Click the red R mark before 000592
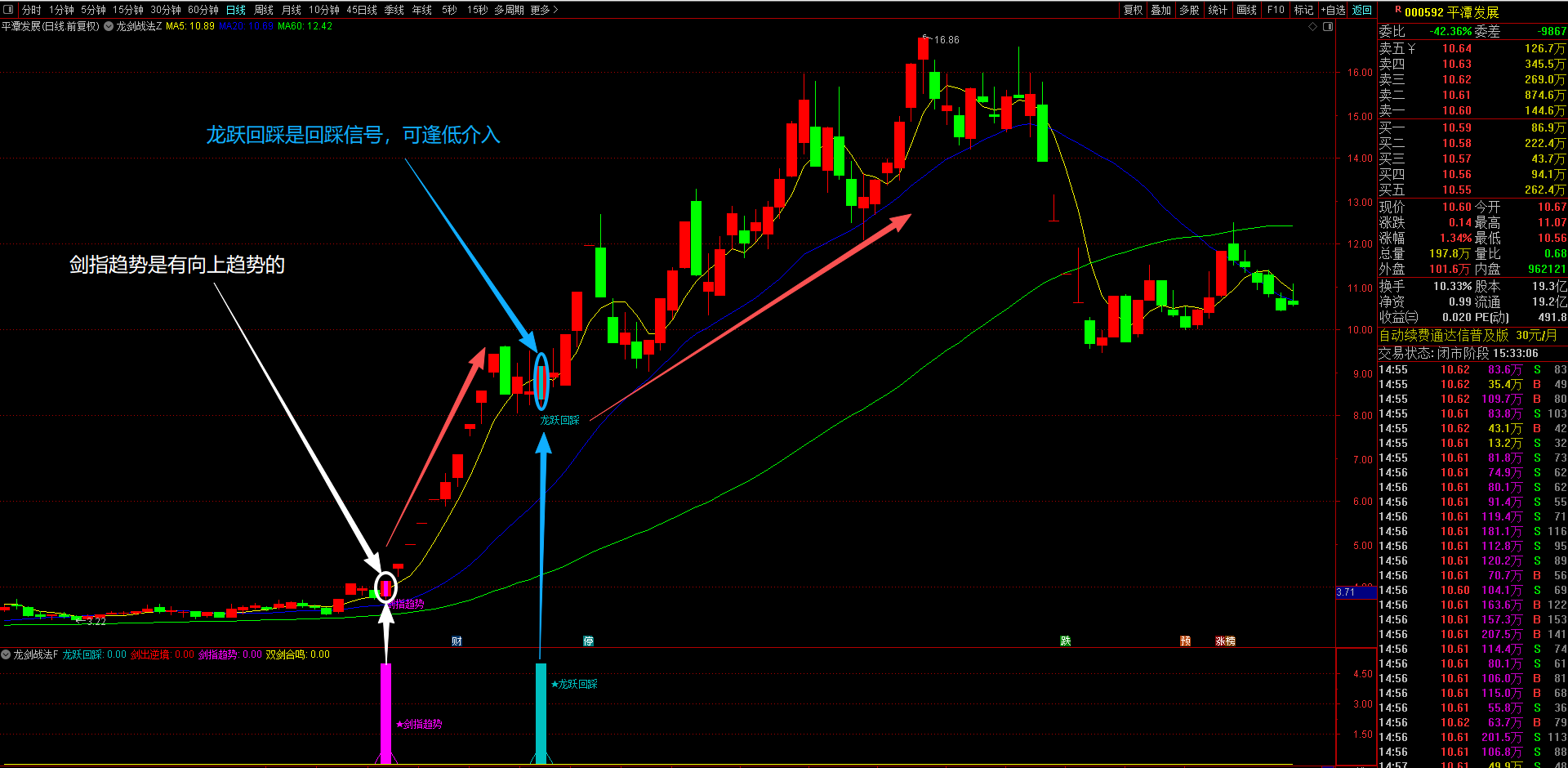Screen dimensions: 1568x768 coord(1398,11)
